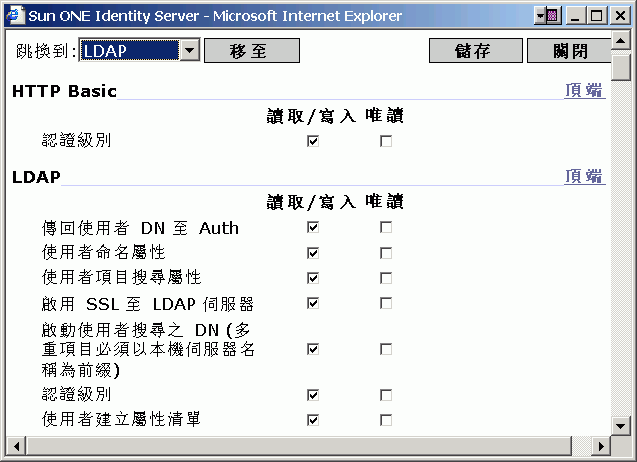Click the 使用者命名屬性 label
The width and height of the screenshot is (637, 462).
coord(104,252)
